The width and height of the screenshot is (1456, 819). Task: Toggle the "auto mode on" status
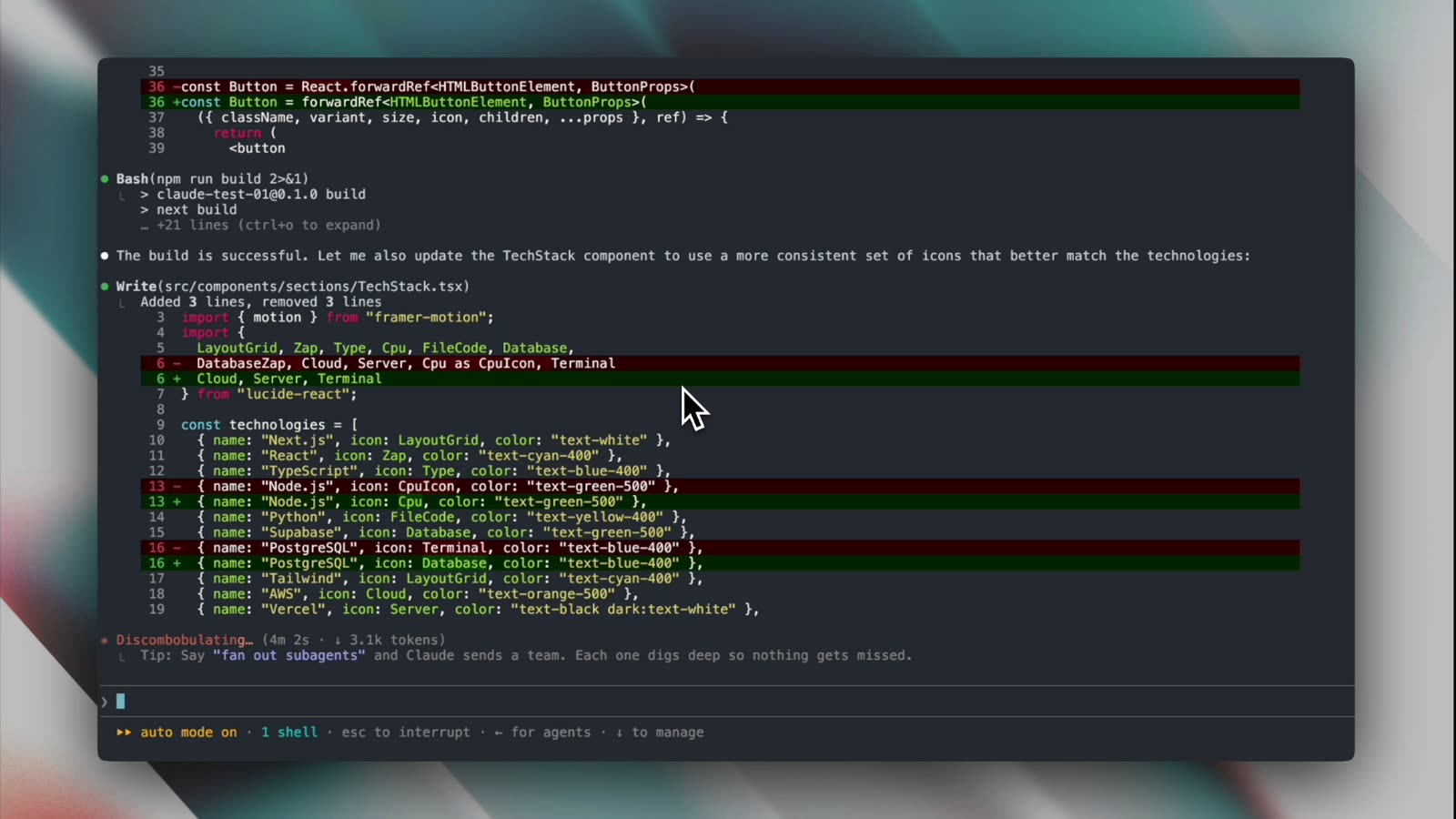click(188, 733)
